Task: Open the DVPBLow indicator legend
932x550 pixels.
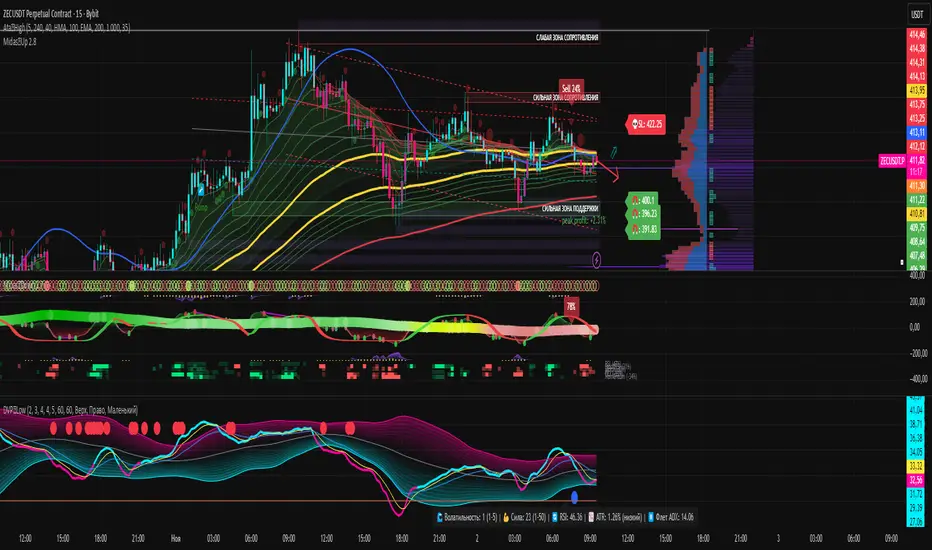Action: tap(71, 410)
